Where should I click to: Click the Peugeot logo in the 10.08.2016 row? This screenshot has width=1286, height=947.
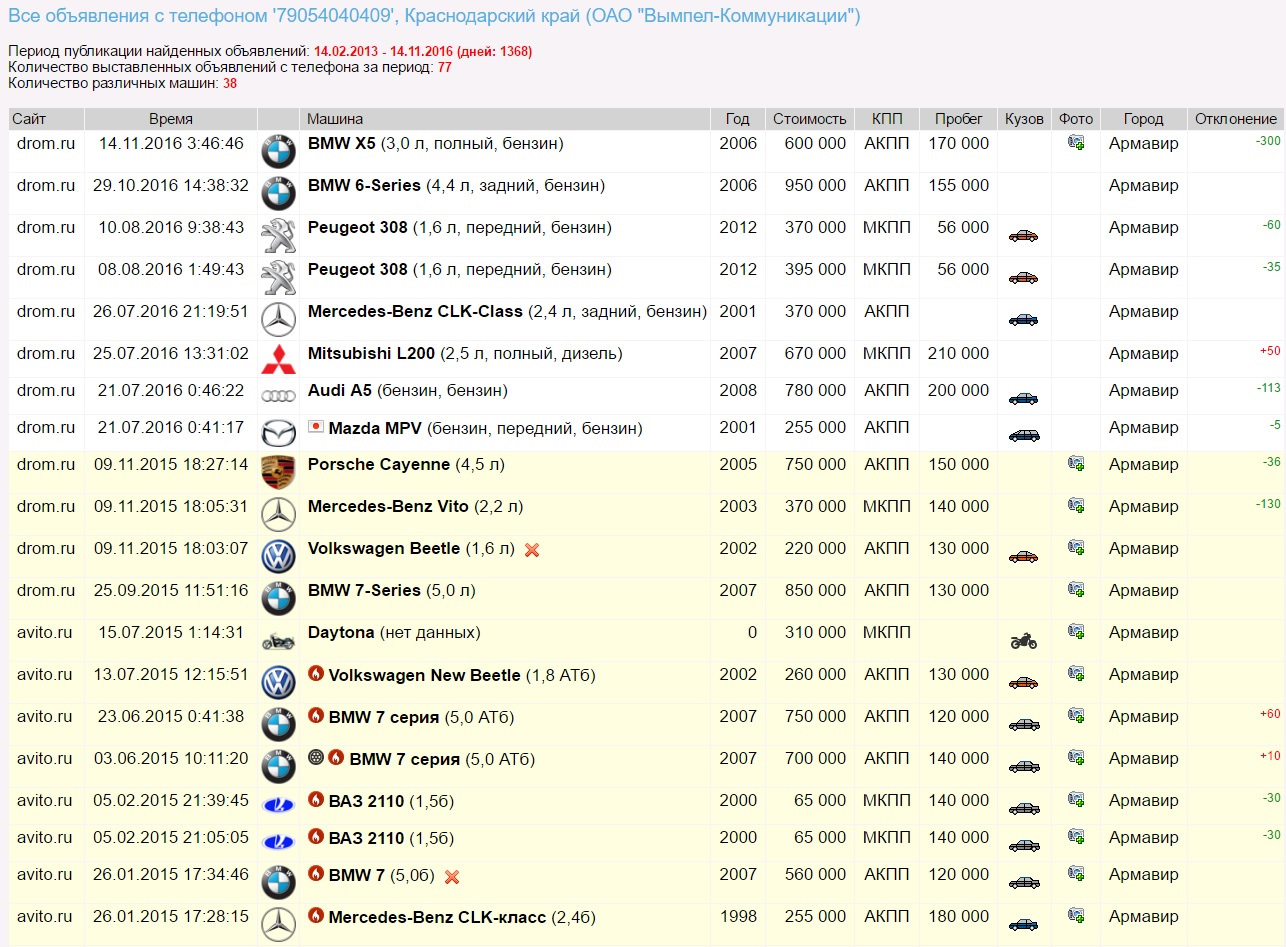[x=278, y=236]
